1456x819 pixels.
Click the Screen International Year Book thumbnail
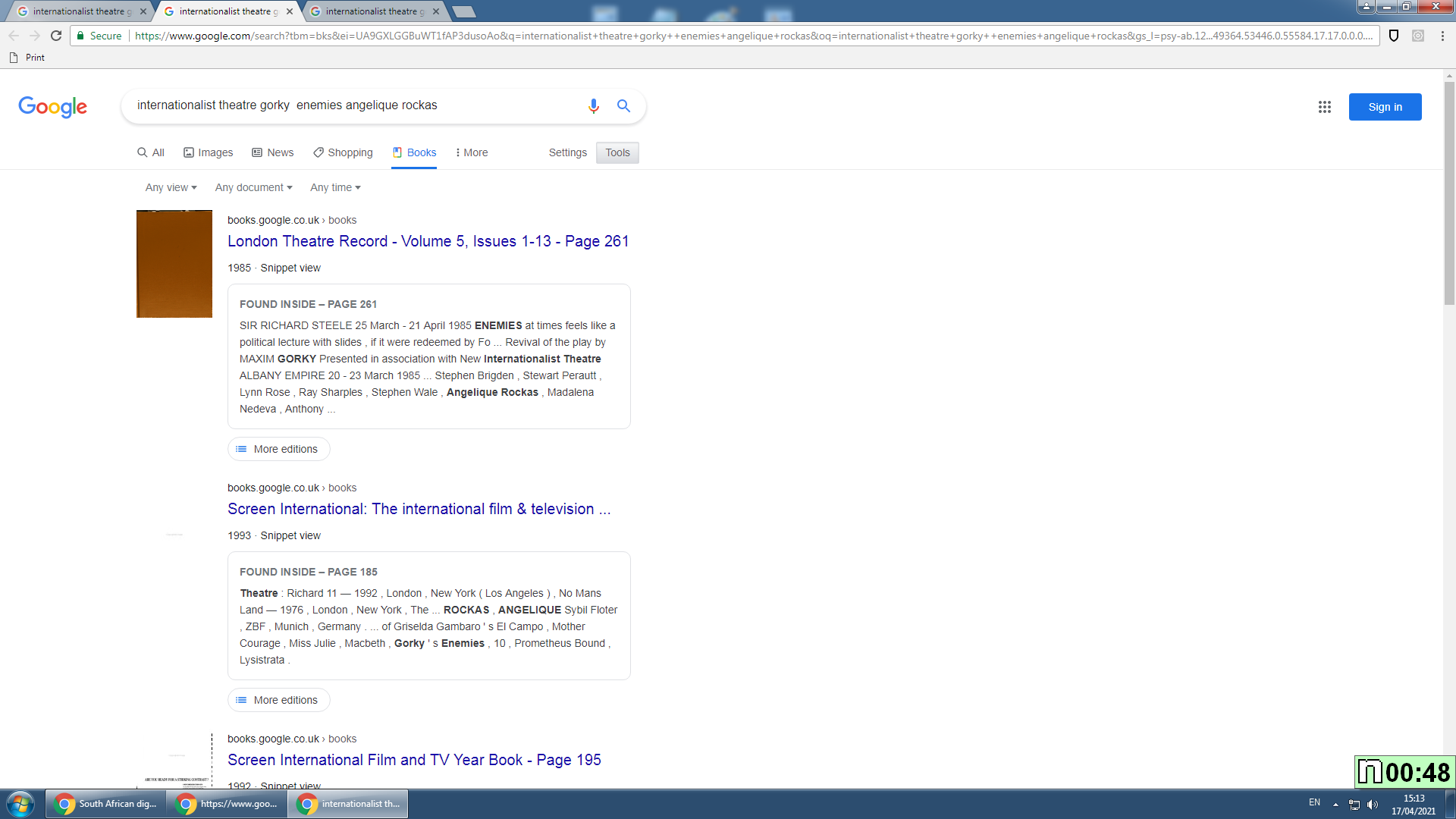tap(174, 761)
